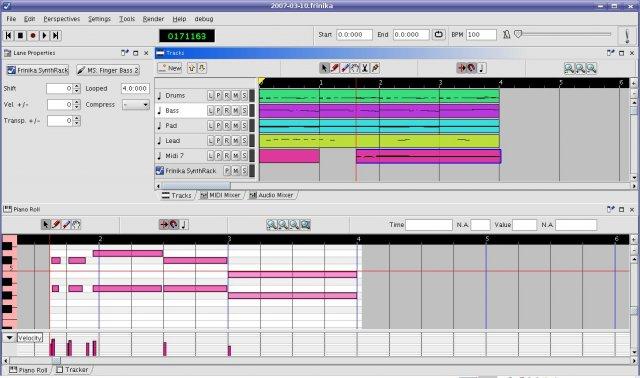Select glue tool in Tracks toolbar
This screenshot has width=640, height=378.
(375, 68)
